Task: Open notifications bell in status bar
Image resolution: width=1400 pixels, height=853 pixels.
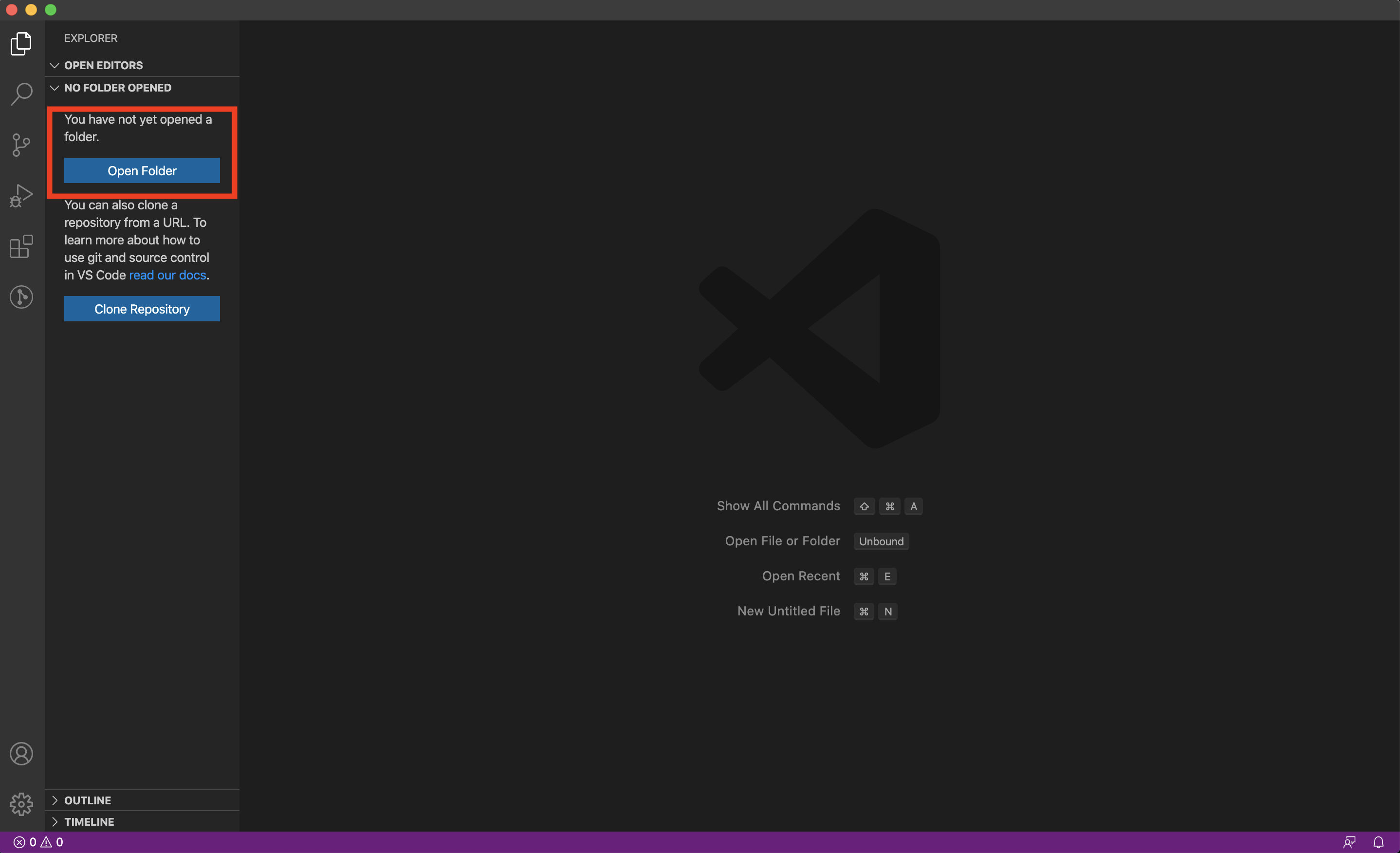Action: (1379, 842)
